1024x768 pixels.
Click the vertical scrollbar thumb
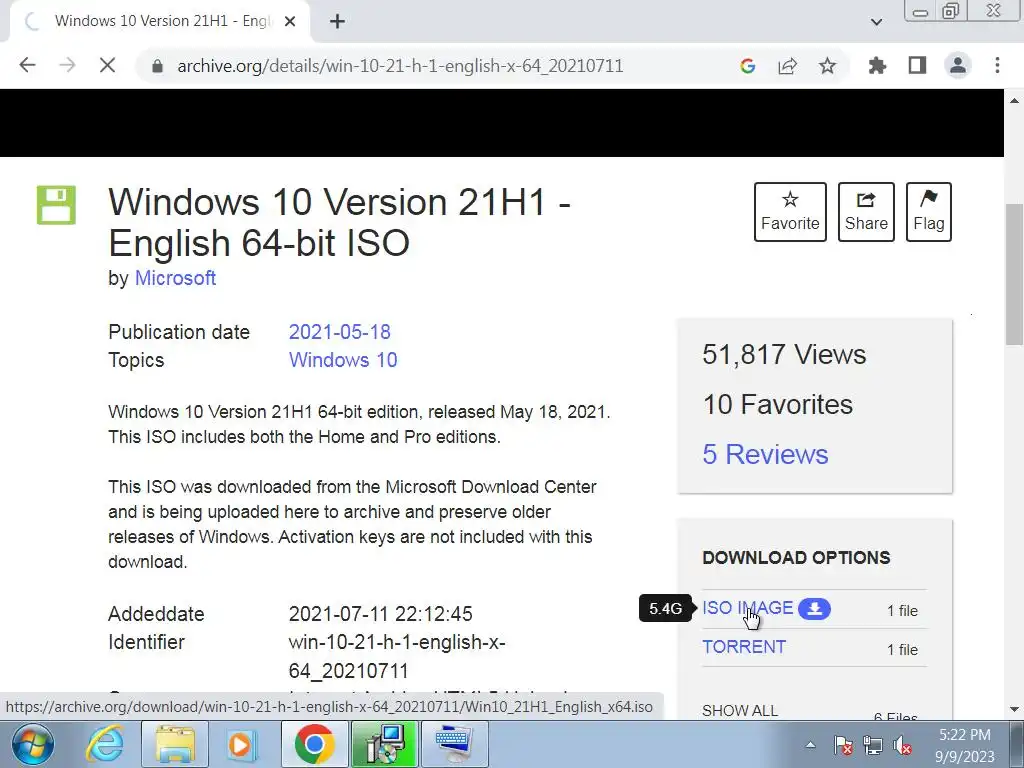pos(1014,274)
